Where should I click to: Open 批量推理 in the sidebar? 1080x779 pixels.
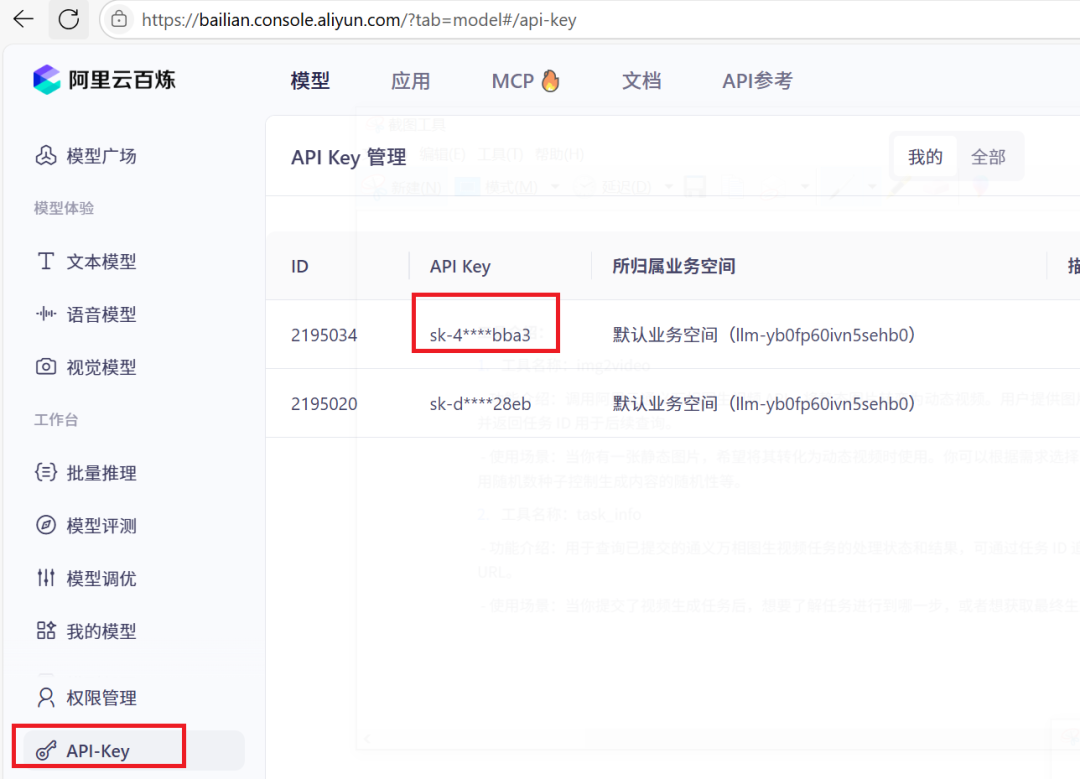[101, 473]
